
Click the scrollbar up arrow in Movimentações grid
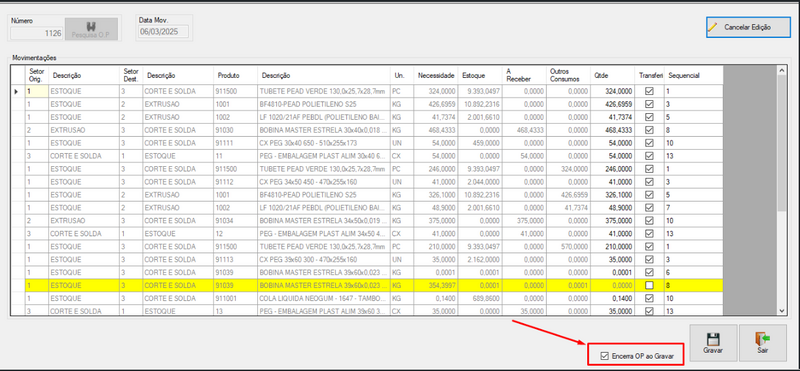(x=782, y=70)
